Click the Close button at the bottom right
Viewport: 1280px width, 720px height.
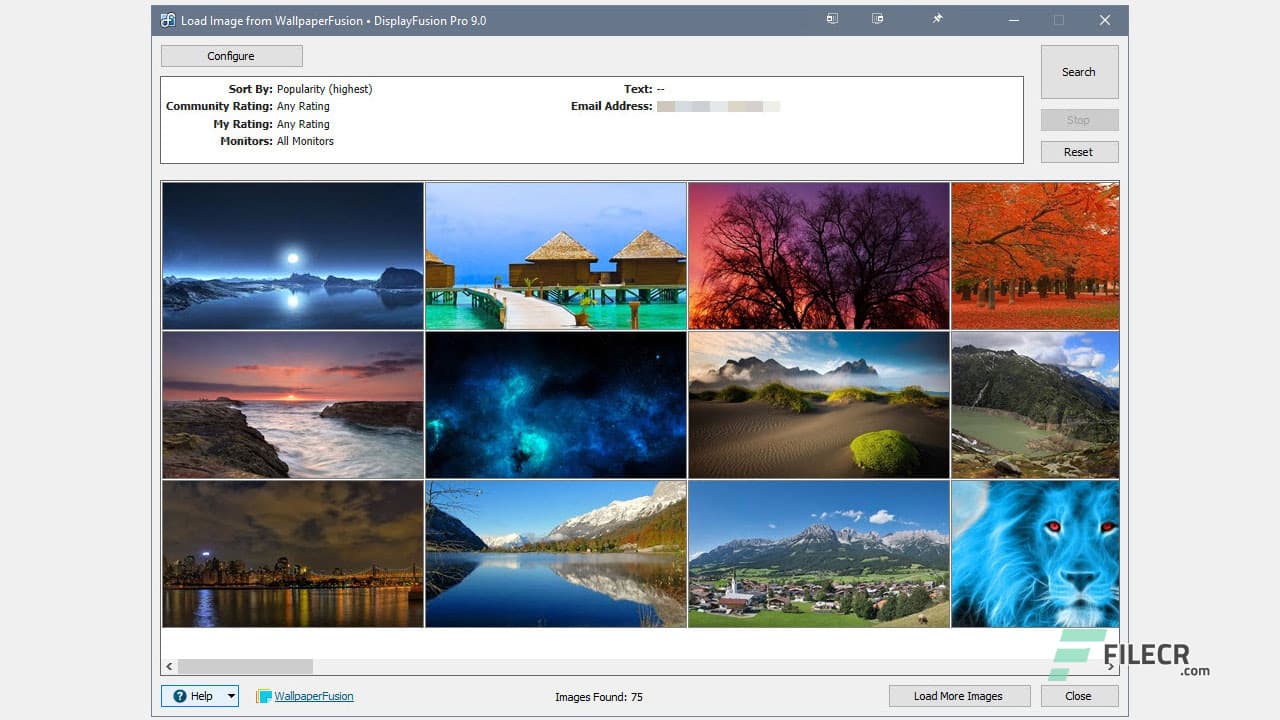[1079, 695]
